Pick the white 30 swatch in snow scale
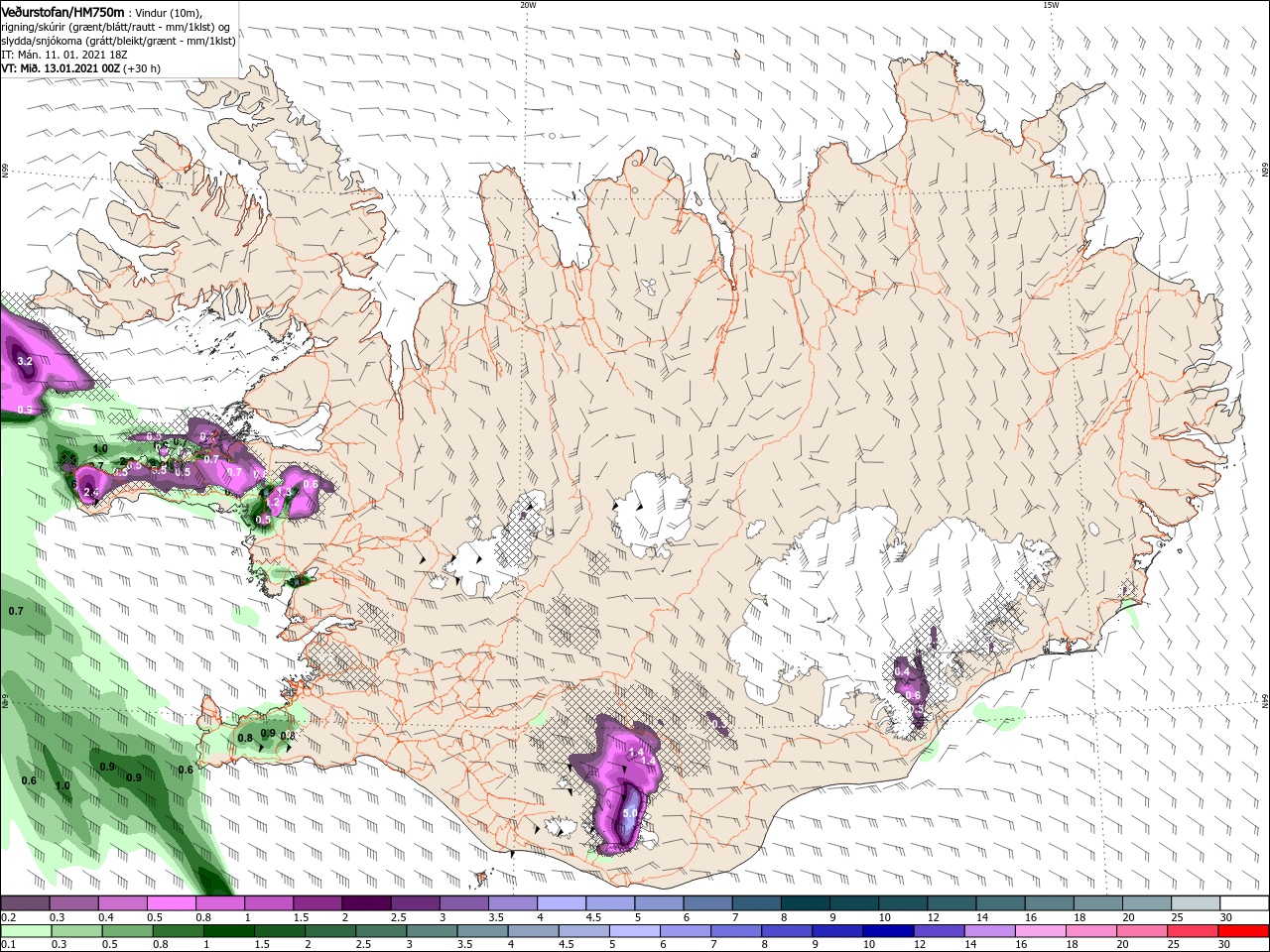The image size is (1270, 952). pos(1244,903)
